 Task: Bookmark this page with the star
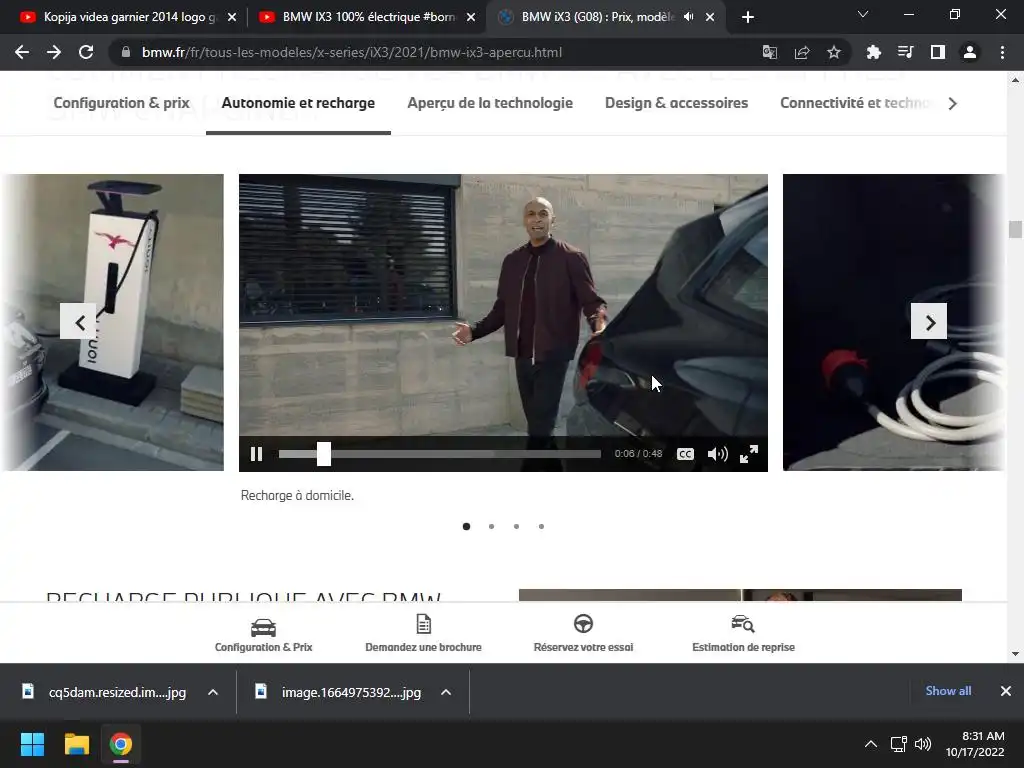pyautogui.click(x=834, y=52)
